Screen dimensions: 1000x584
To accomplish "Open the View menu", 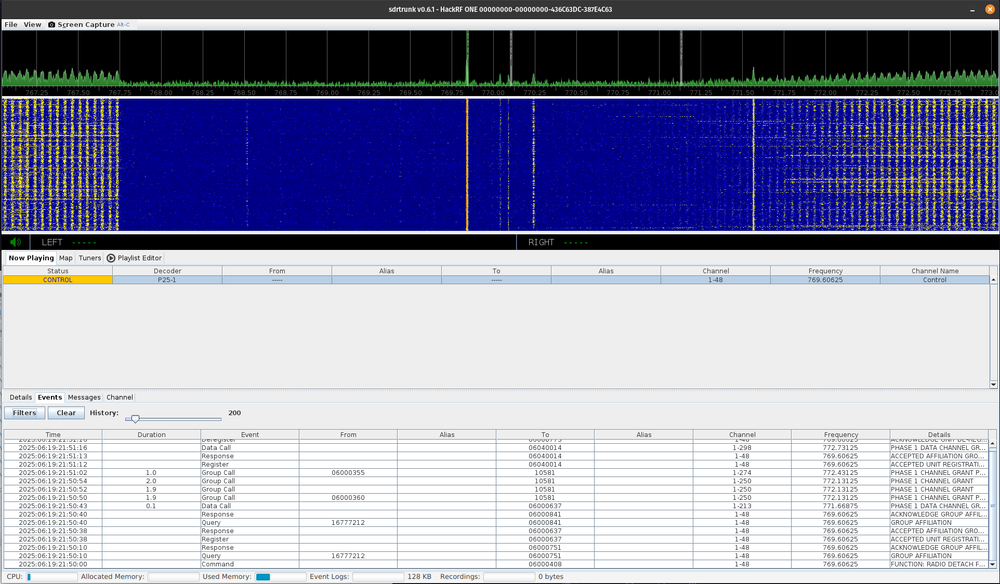I will 33,24.
